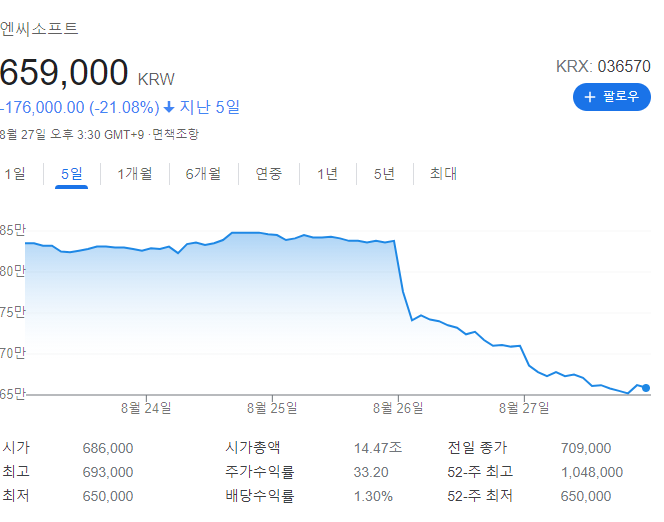Click the KRX: 036570 ticker label
The image size is (664, 522).
coord(603,66)
